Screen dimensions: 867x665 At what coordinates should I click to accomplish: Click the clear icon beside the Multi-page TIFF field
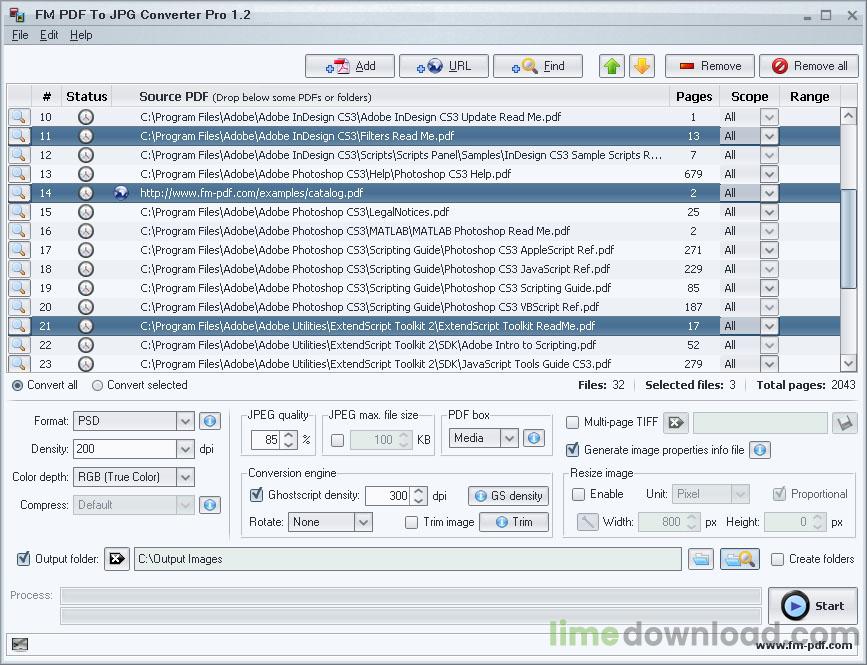(x=675, y=422)
